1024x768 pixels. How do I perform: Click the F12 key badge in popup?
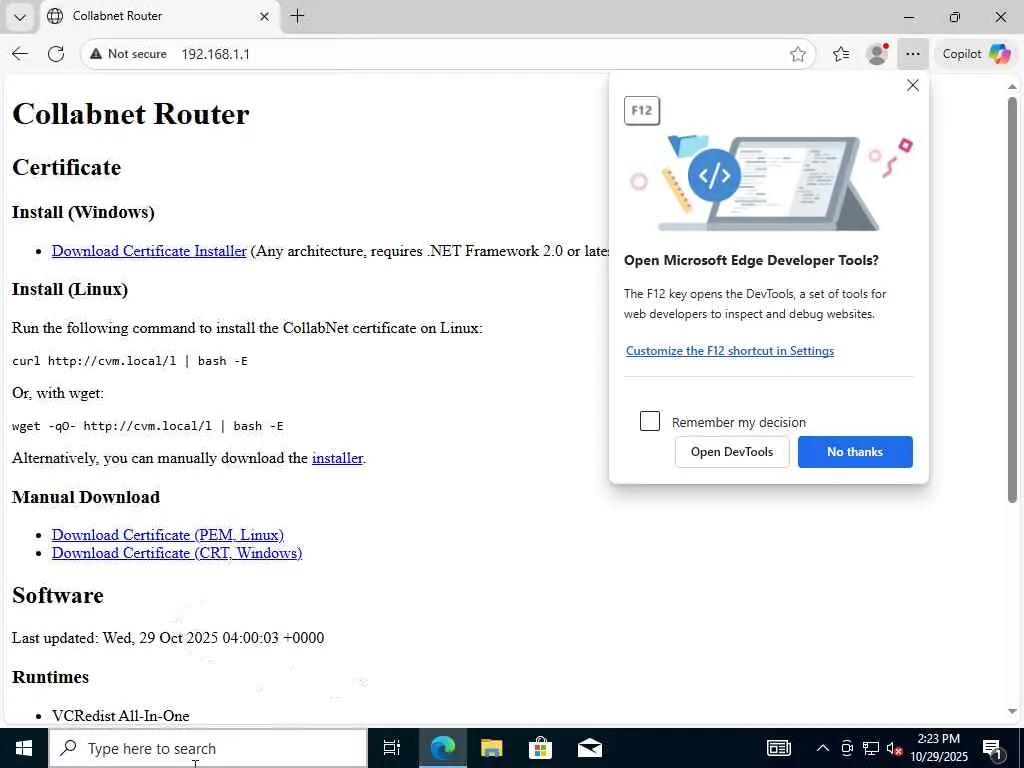(642, 110)
